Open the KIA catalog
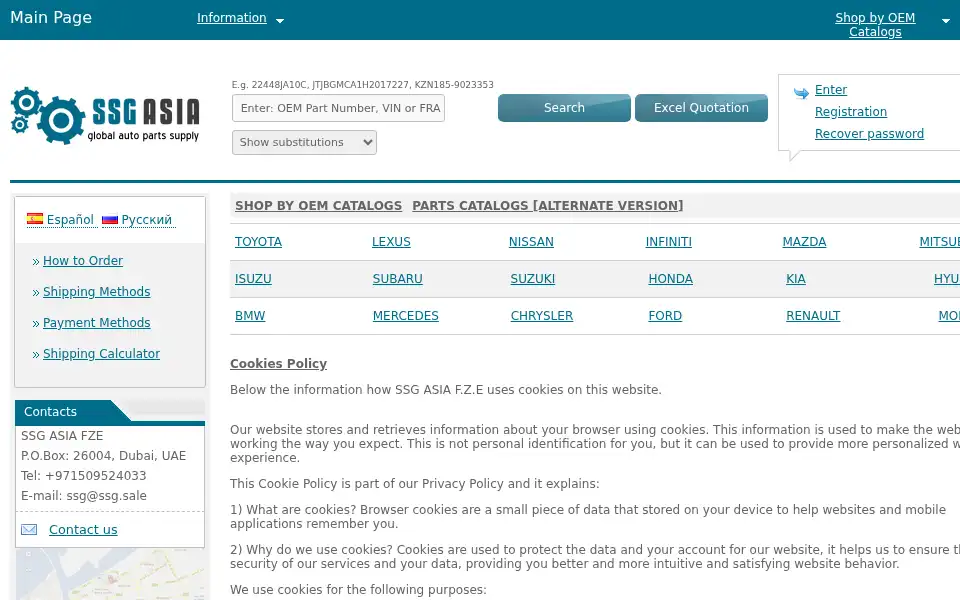This screenshot has width=960, height=600. click(796, 279)
